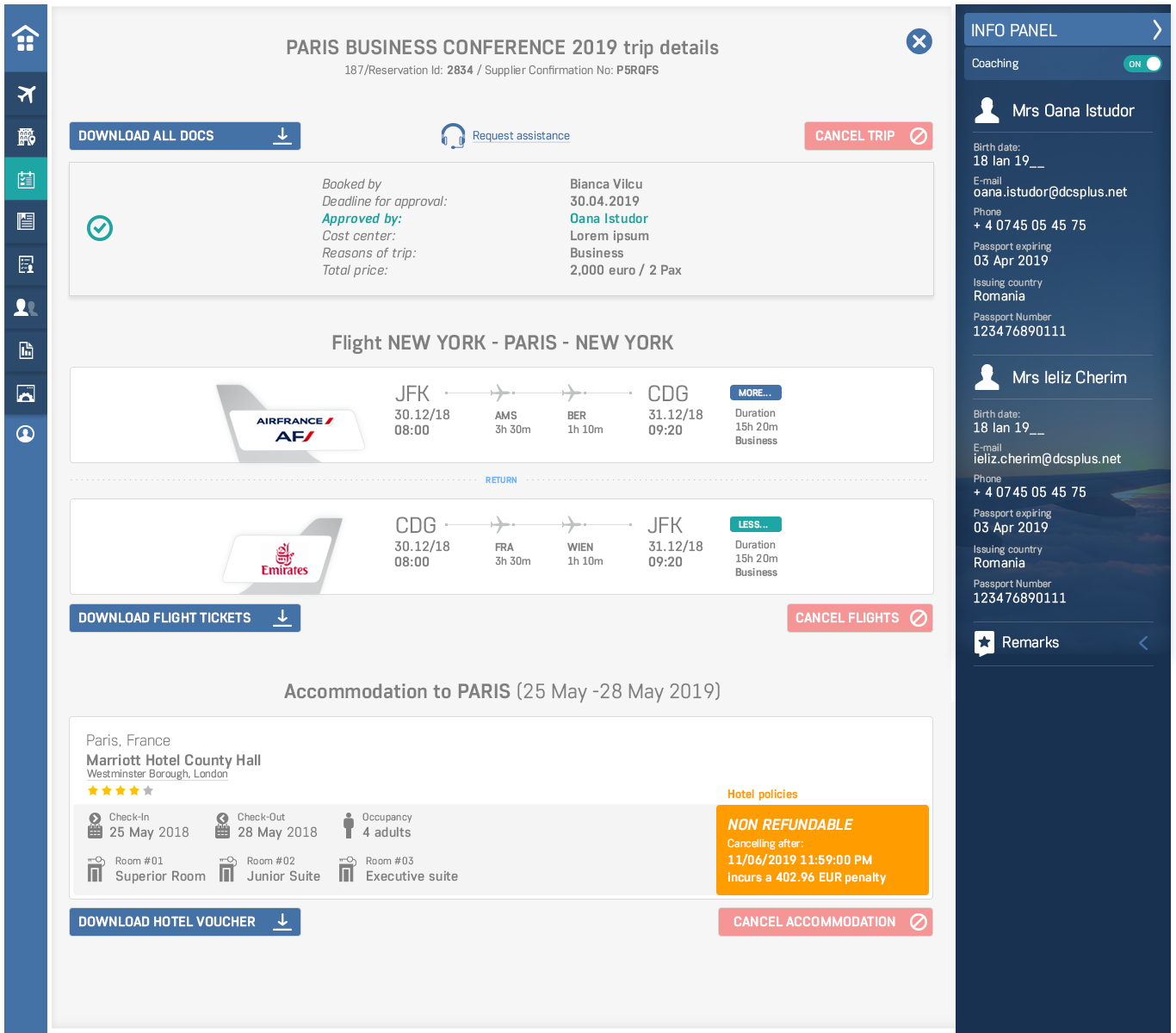The width and height of the screenshot is (1176, 1033).
Task: Click the Remarks star icon
Action: [x=984, y=643]
